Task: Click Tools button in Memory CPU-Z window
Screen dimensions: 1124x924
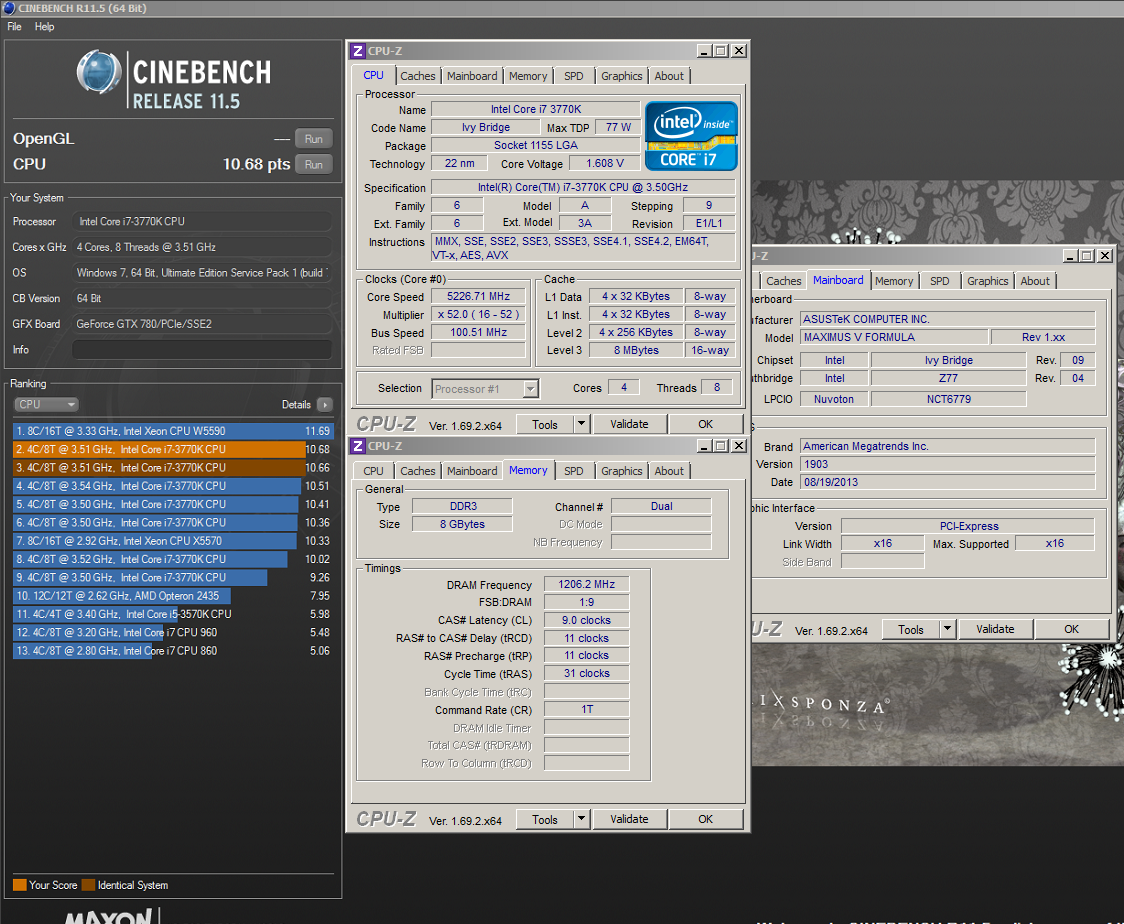Action: 545,819
